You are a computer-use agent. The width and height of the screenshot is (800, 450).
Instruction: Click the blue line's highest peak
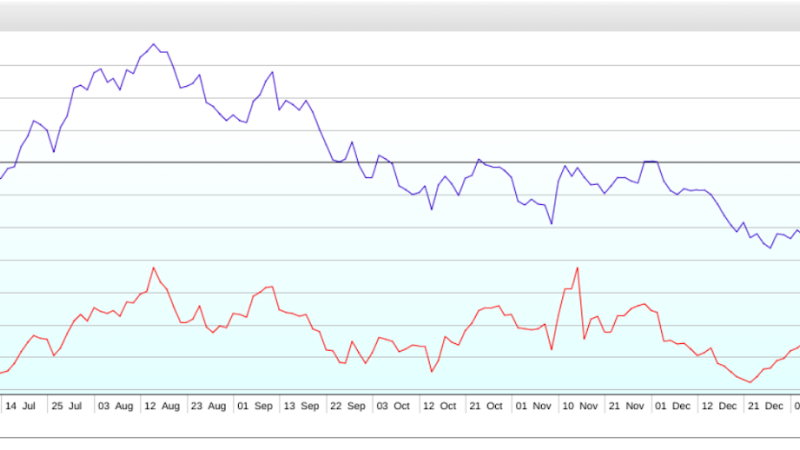[153, 44]
